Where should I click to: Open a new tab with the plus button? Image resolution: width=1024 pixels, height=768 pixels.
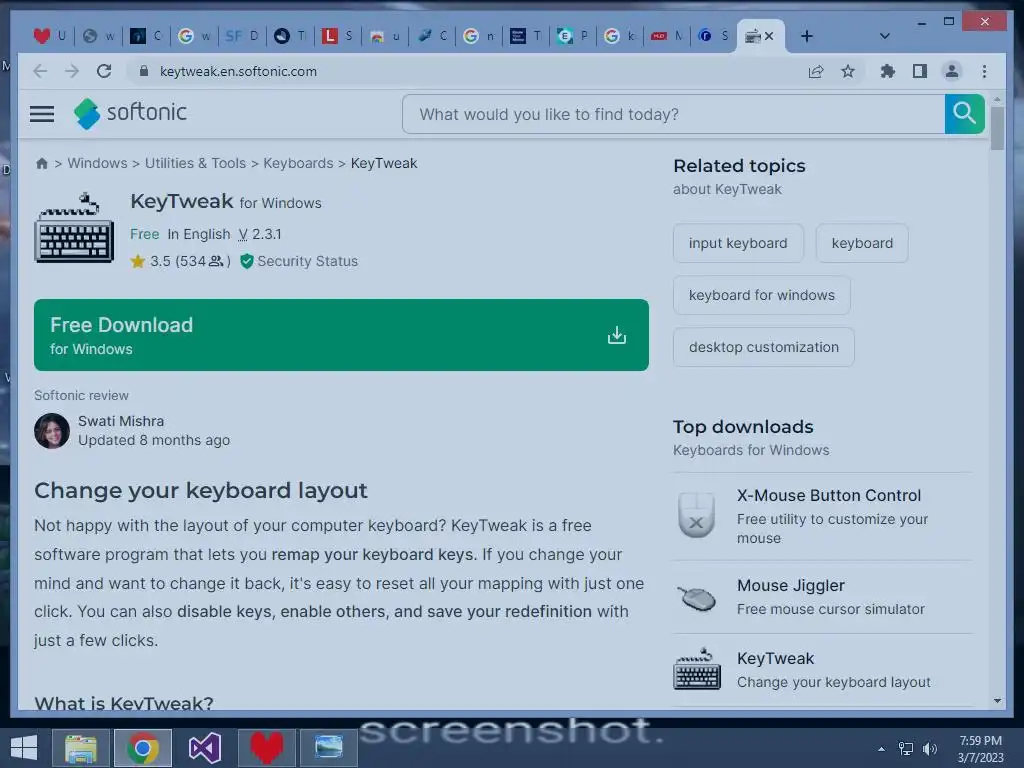807,36
